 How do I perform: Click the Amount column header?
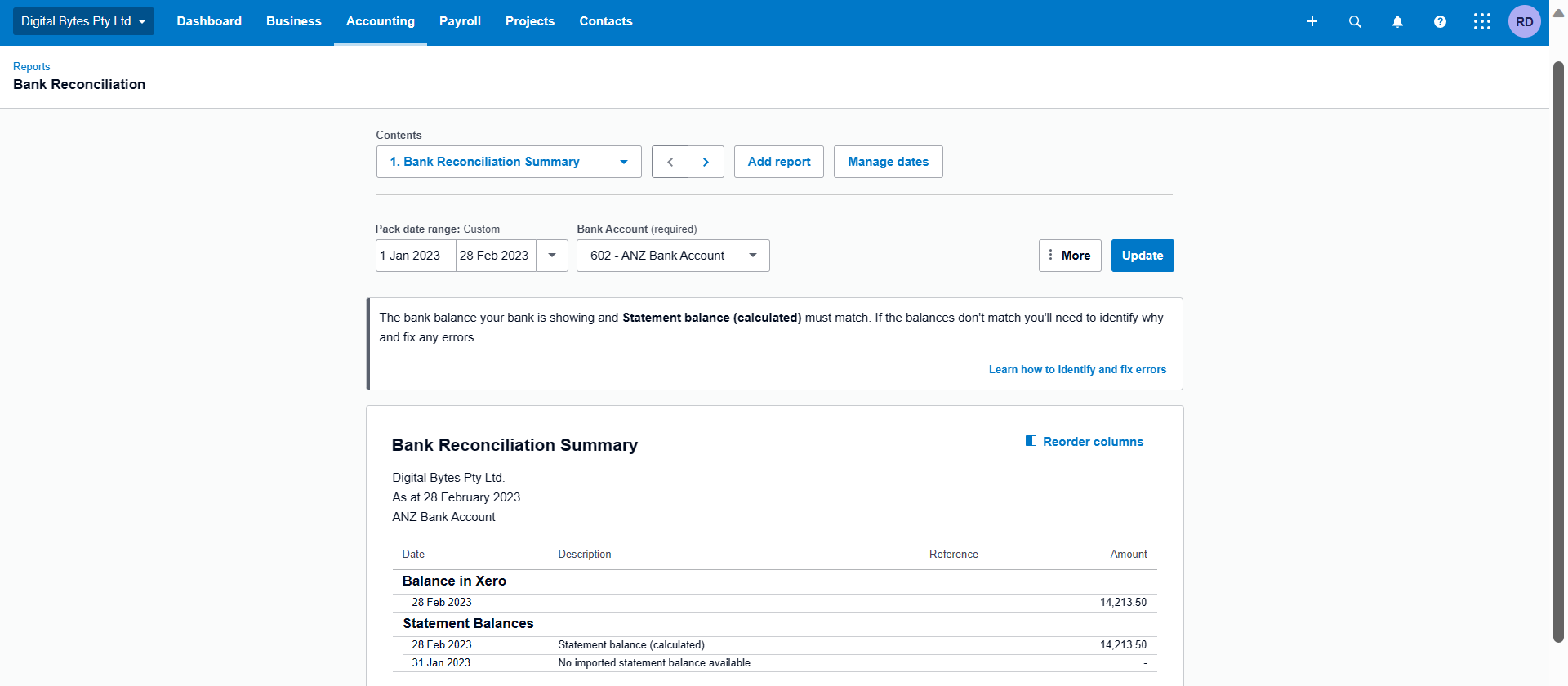pyautogui.click(x=1129, y=554)
